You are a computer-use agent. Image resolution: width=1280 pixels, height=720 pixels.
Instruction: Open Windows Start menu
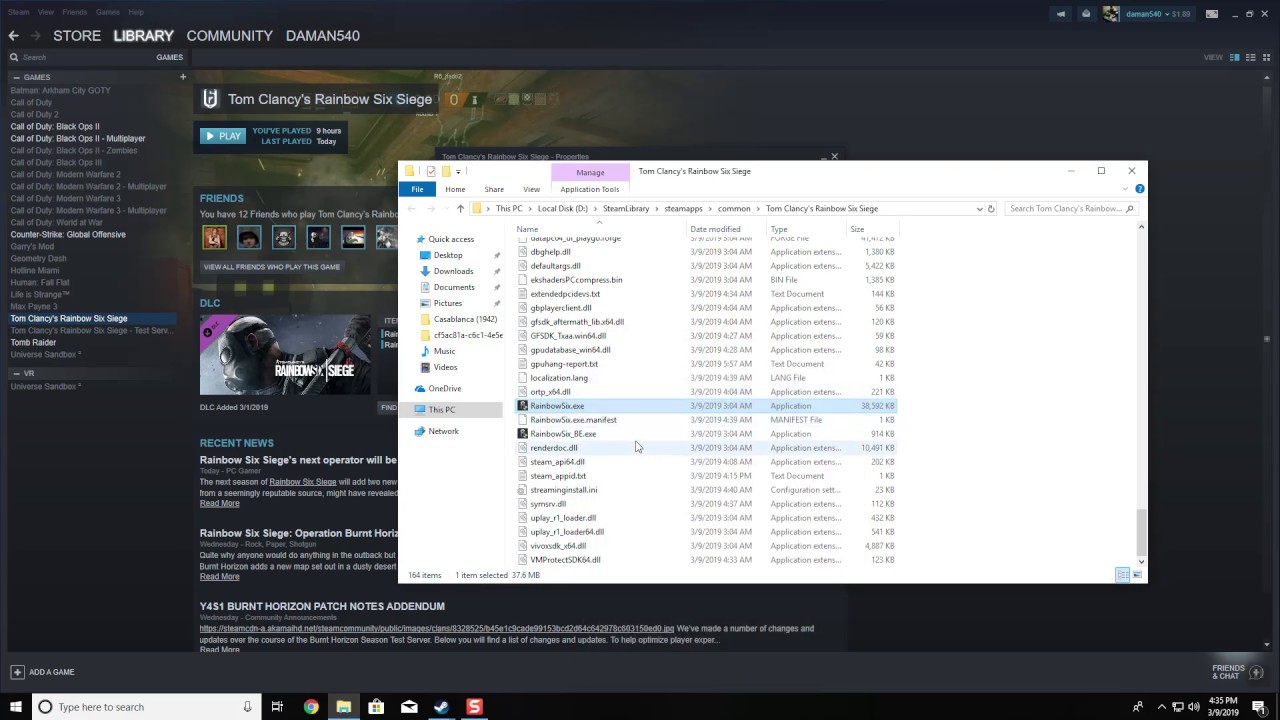[15, 707]
